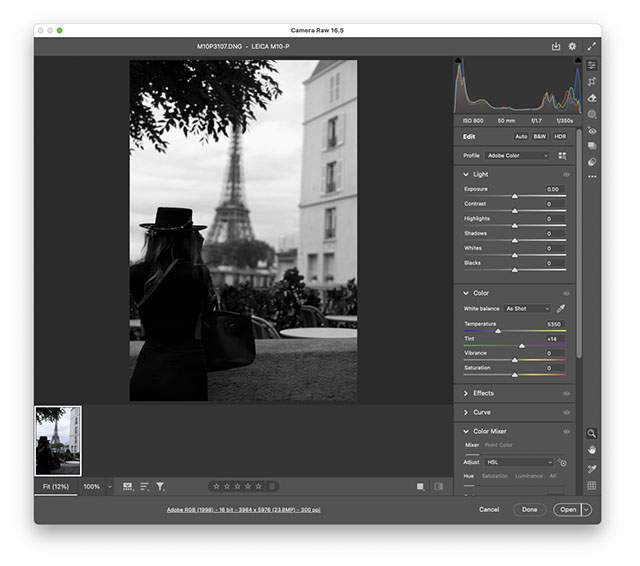Open the Adobe Color profile dropdown

pyautogui.click(x=517, y=155)
